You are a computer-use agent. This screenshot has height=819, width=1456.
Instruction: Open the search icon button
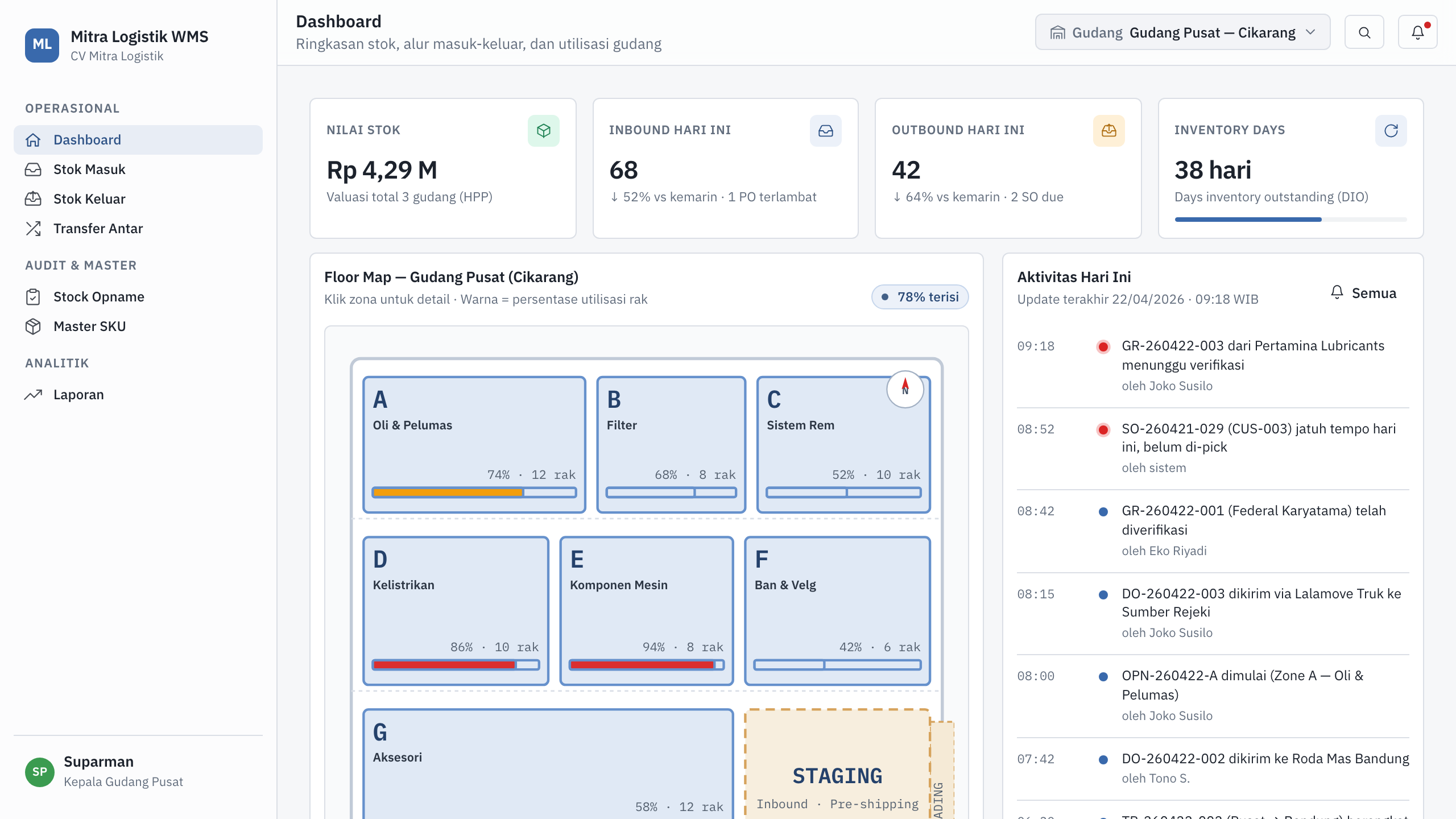pos(1364,32)
